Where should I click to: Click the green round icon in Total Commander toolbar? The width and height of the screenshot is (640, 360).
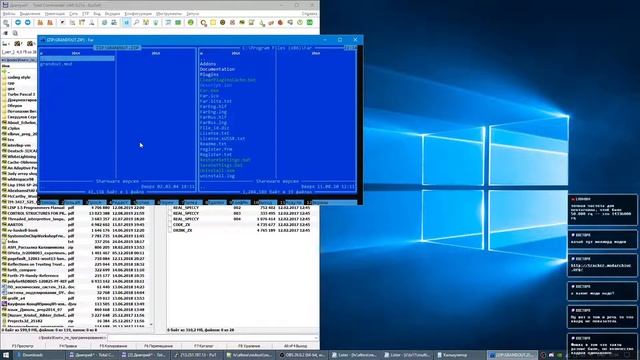tap(191, 23)
